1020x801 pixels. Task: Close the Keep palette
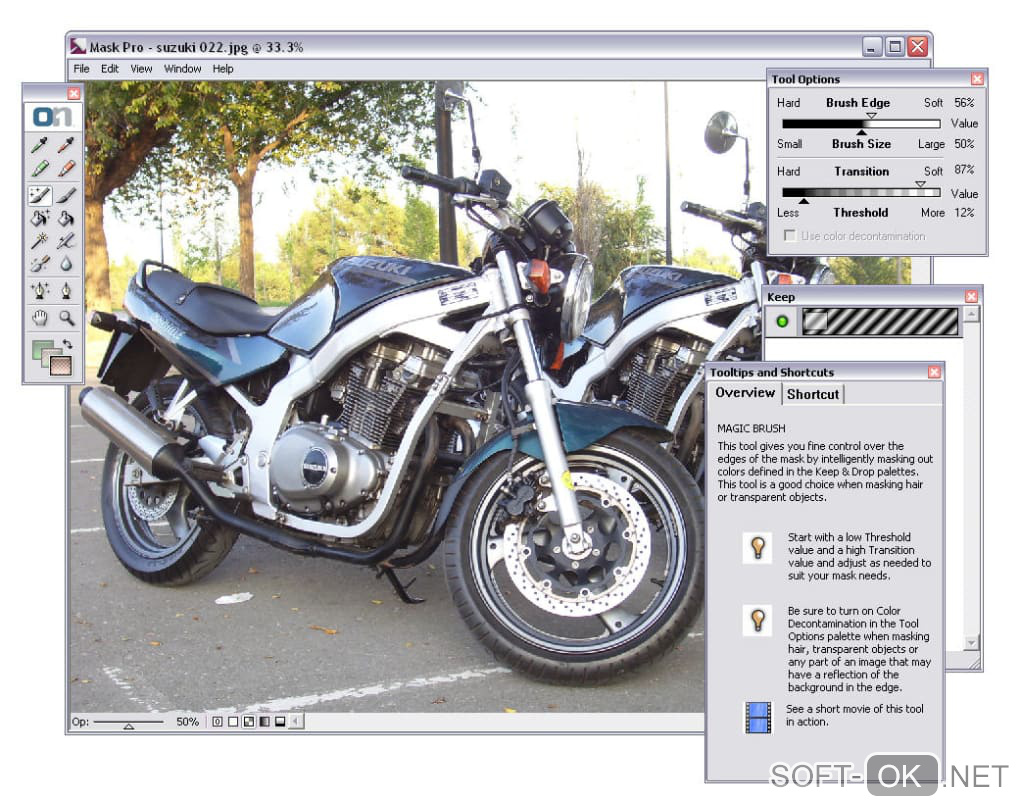(971, 297)
